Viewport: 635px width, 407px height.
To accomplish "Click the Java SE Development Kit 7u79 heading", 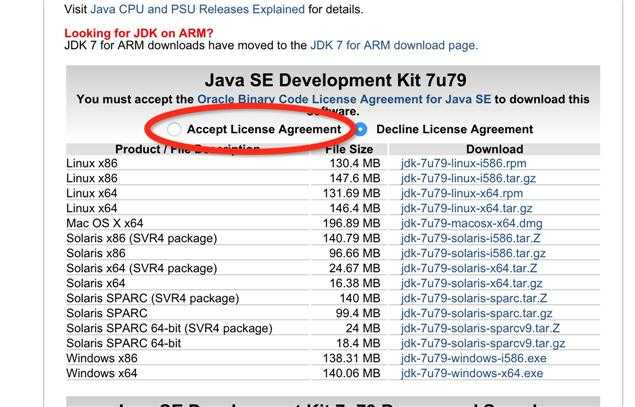I will [335, 80].
